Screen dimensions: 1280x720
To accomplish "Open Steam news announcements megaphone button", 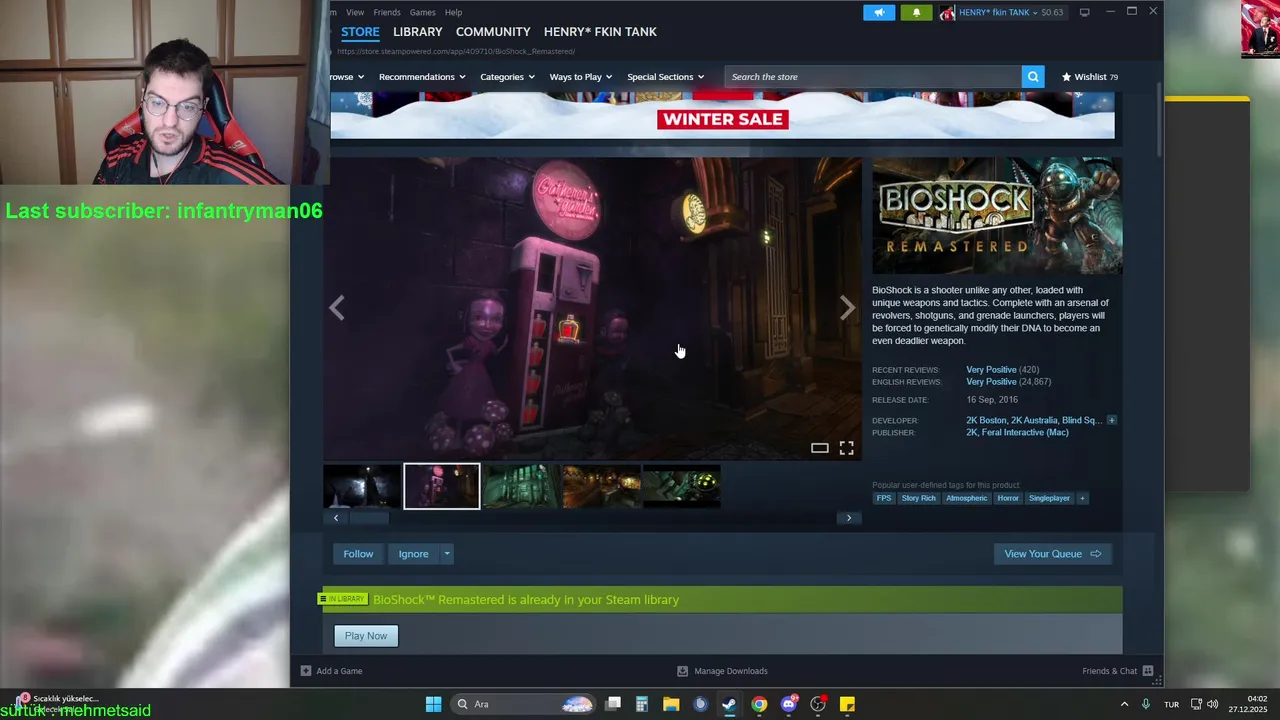I will coord(879,12).
